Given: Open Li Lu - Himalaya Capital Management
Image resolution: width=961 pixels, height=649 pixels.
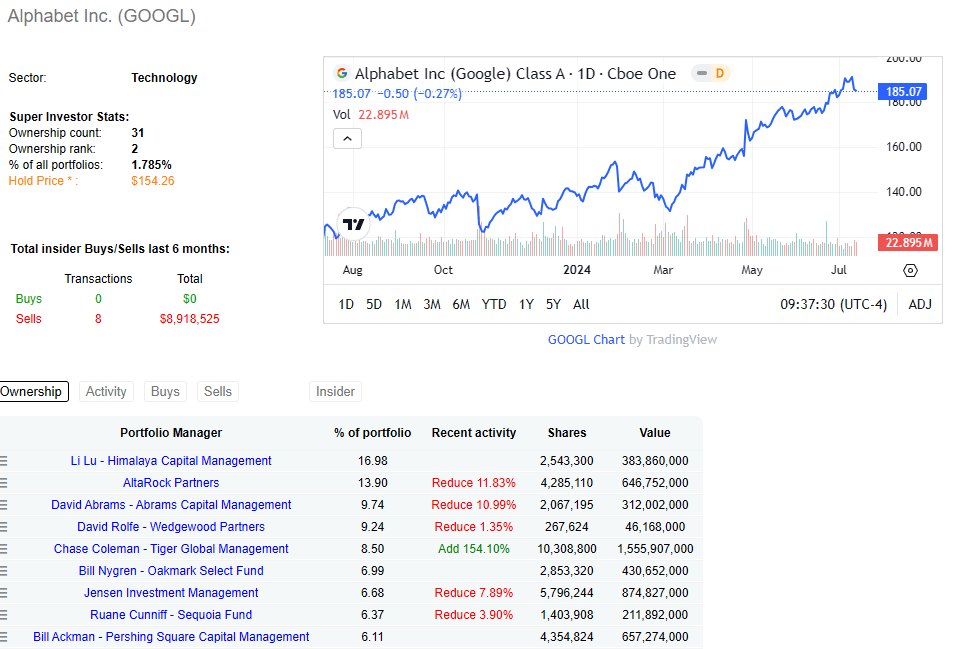Looking at the screenshot, I should [170, 460].
